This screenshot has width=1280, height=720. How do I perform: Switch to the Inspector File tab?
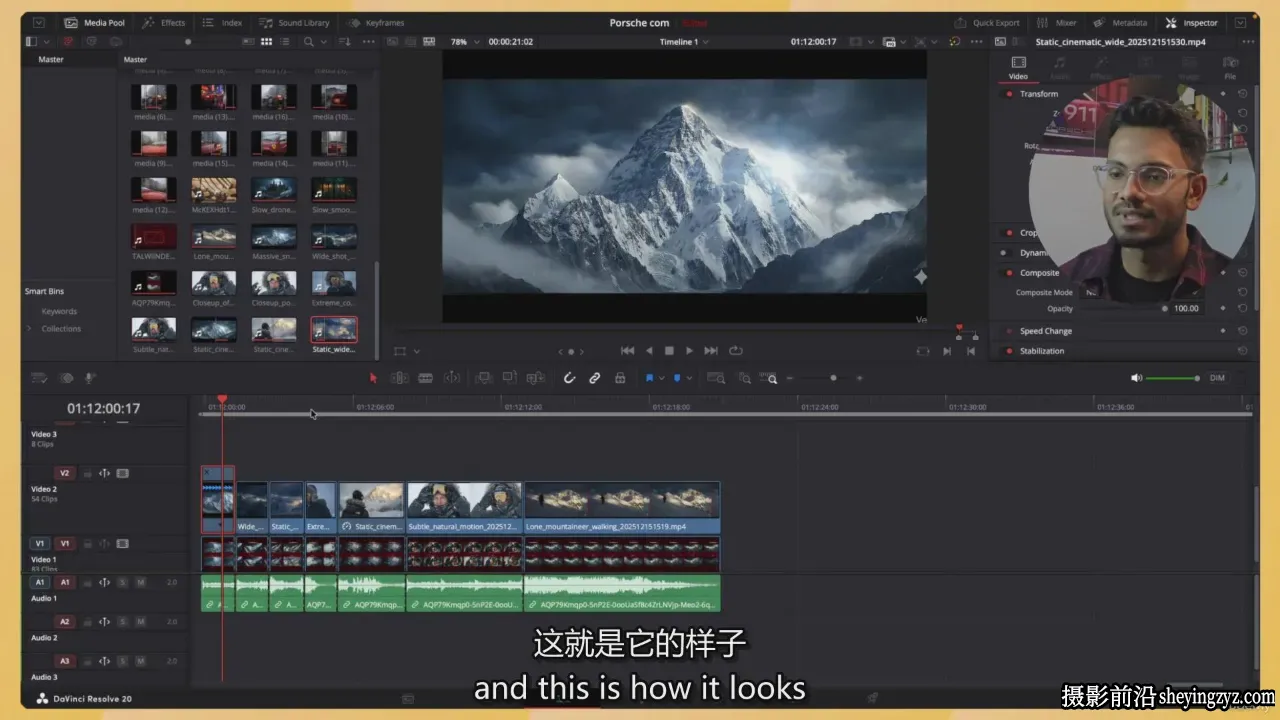(1230, 67)
